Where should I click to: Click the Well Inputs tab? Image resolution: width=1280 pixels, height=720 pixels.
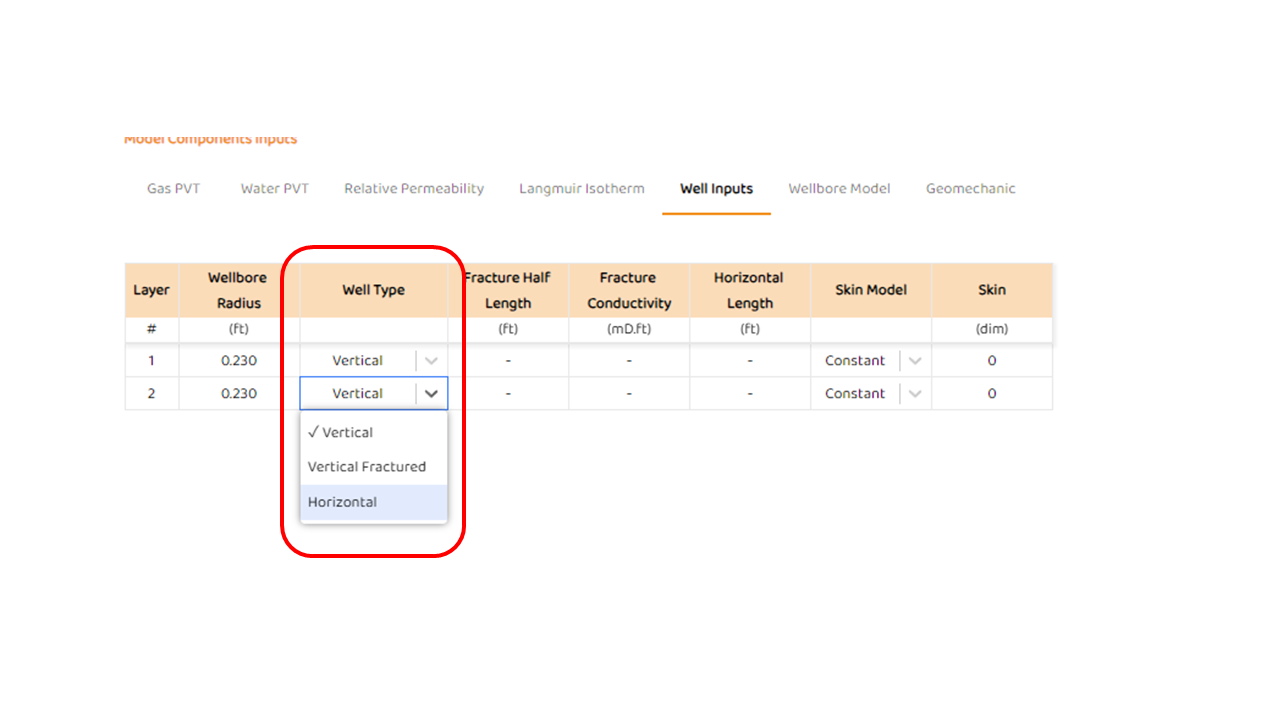point(716,189)
